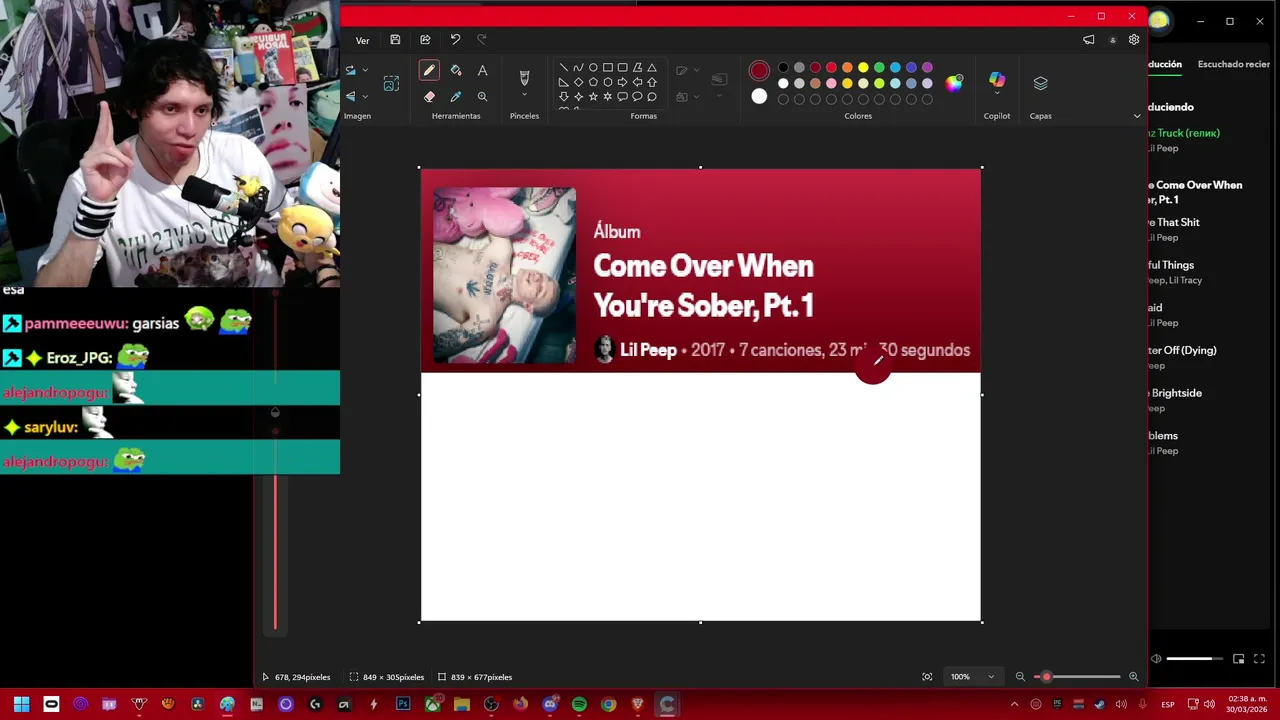
Task: Pick the right arrow shape
Action: click(622, 82)
